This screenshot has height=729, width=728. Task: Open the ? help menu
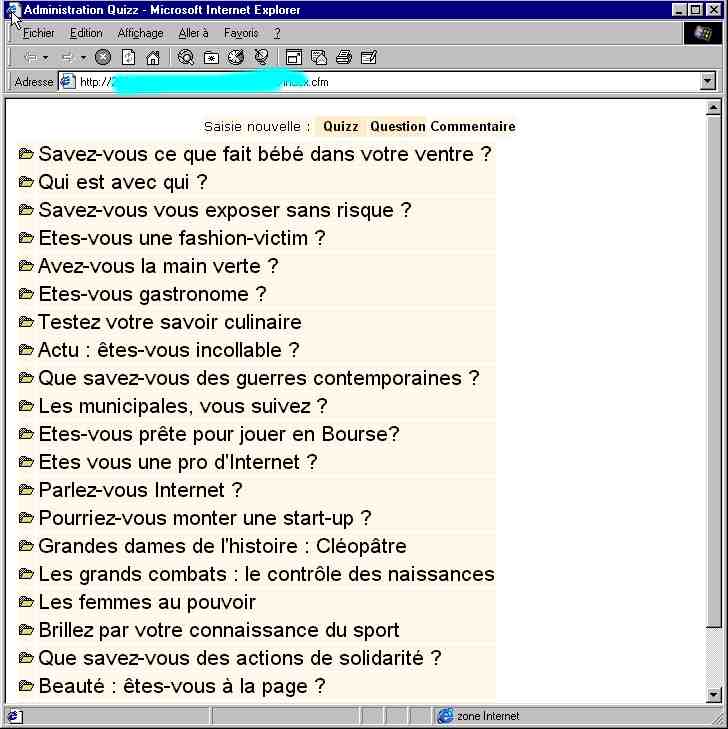click(x=277, y=33)
